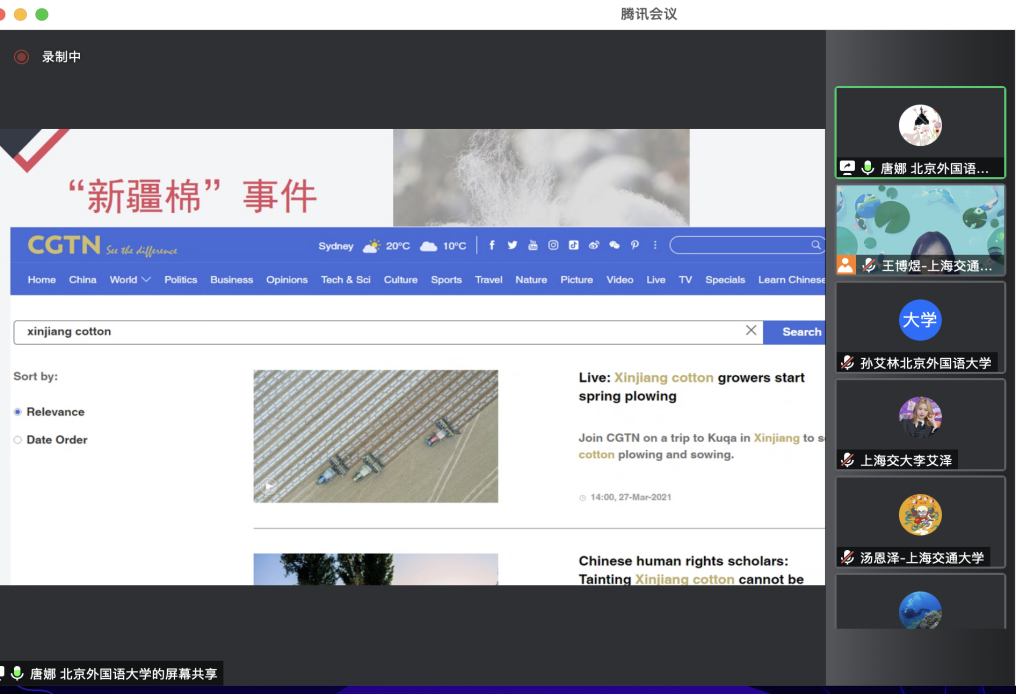The image size is (1016, 694).
Task: Open the Business section
Action: coord(231,280)
